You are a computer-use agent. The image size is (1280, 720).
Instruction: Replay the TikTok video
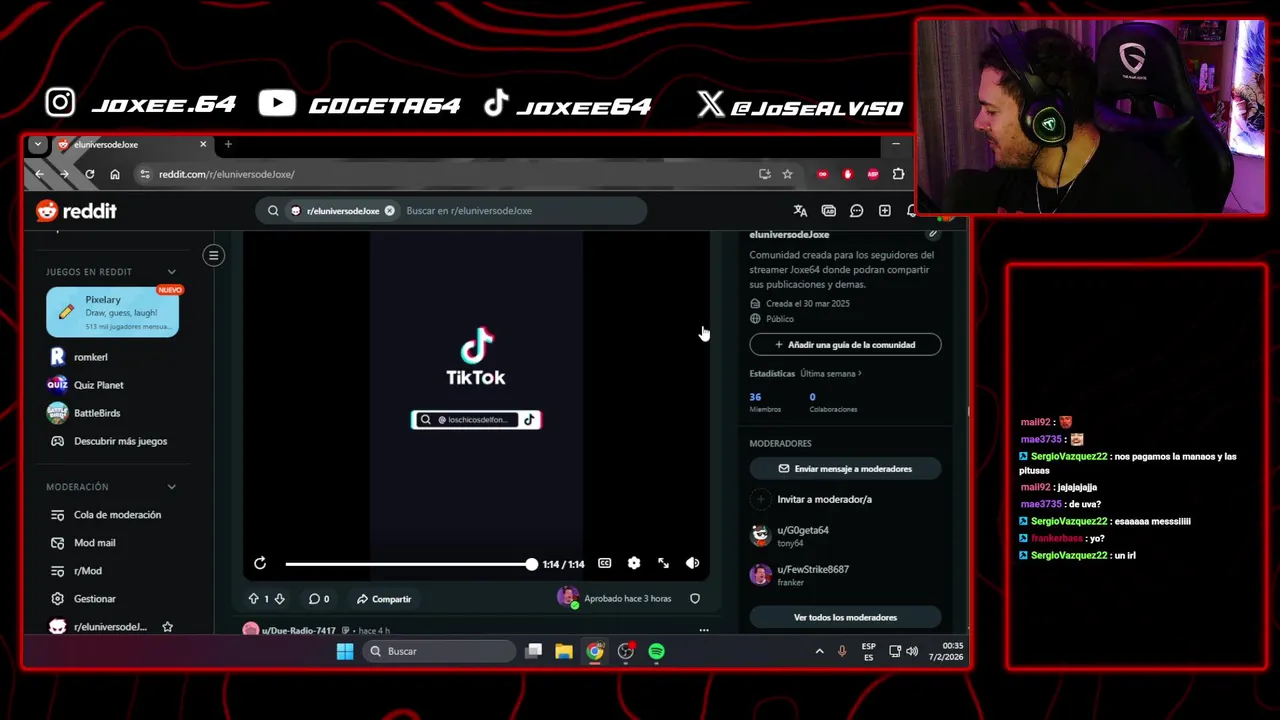tap(260, 564)
